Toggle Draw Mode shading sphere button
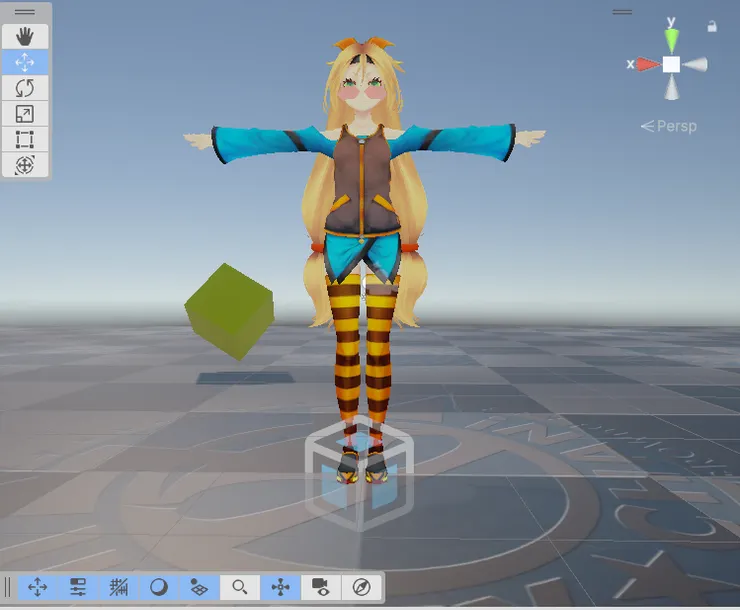The image size is (740, 610). tap(159, 587)
